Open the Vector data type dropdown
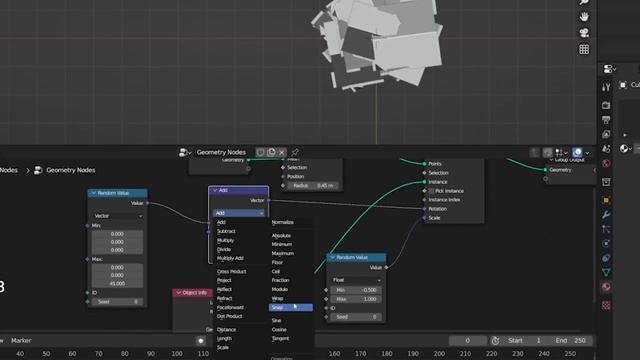640x360 pixels. pos(118,216)
